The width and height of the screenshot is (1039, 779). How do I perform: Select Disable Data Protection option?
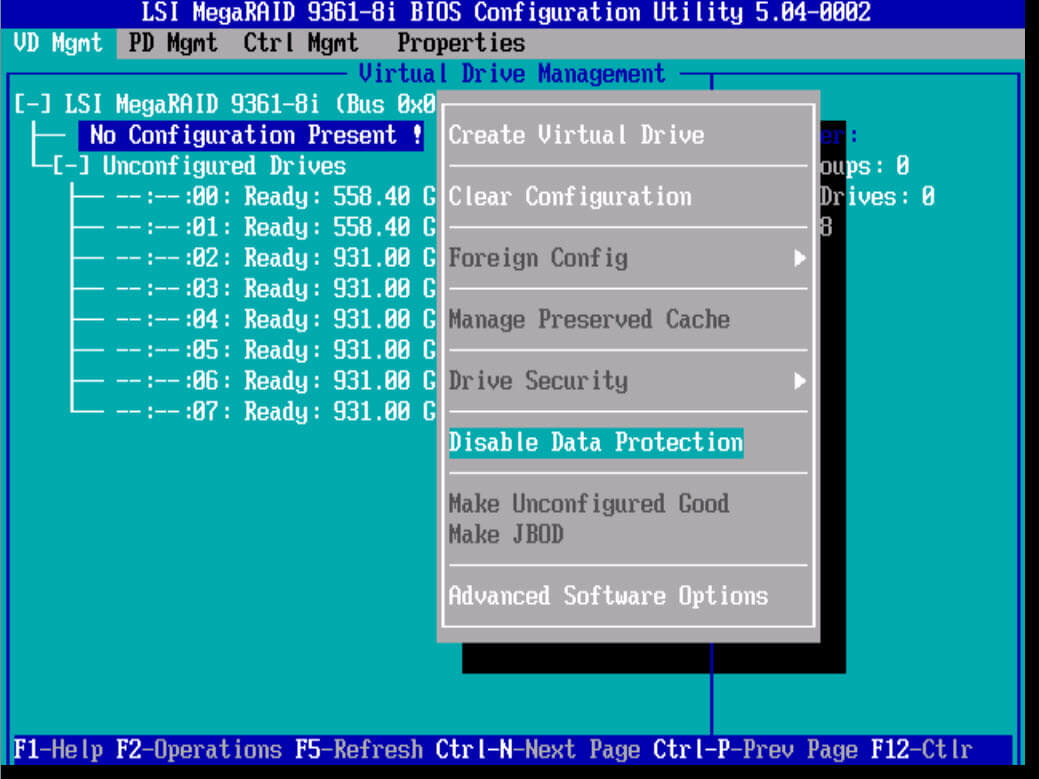coord(595,442)
